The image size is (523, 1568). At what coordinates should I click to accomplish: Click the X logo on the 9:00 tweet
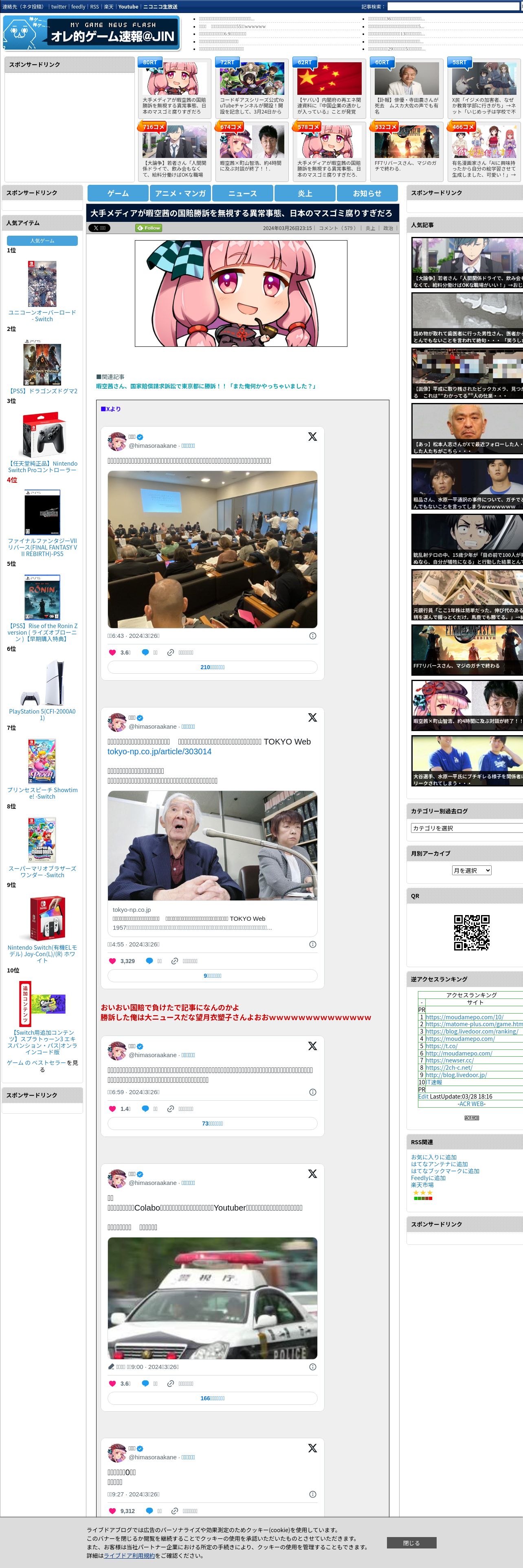[x=312, y=1174]
